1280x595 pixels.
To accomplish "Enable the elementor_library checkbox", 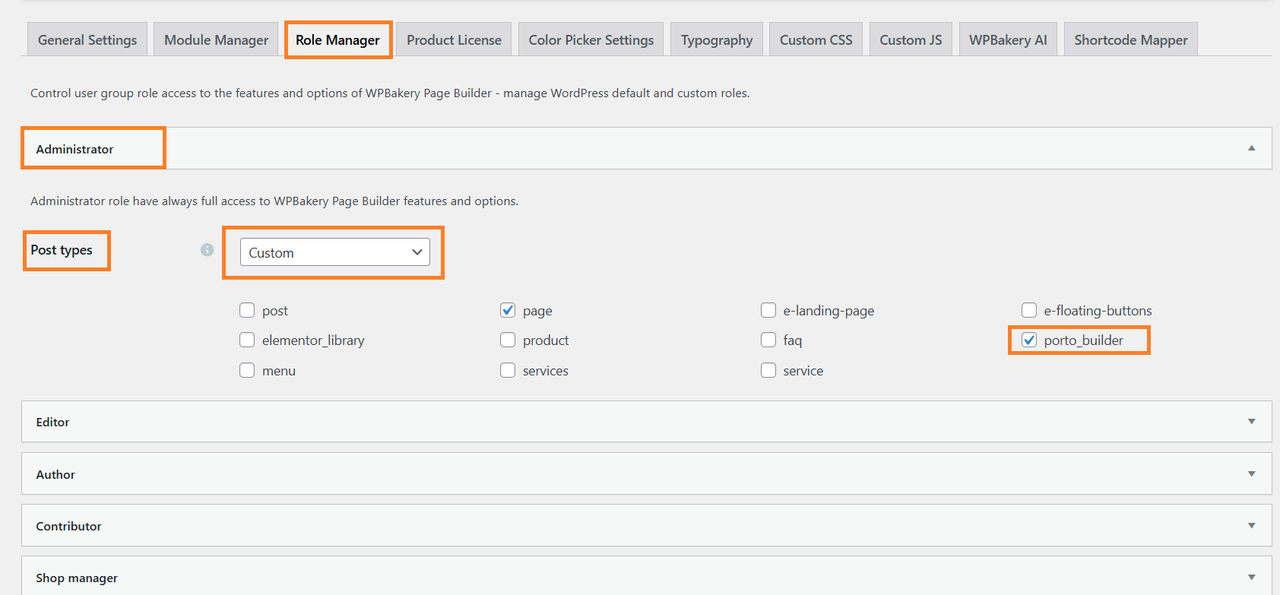I will 247,340.
